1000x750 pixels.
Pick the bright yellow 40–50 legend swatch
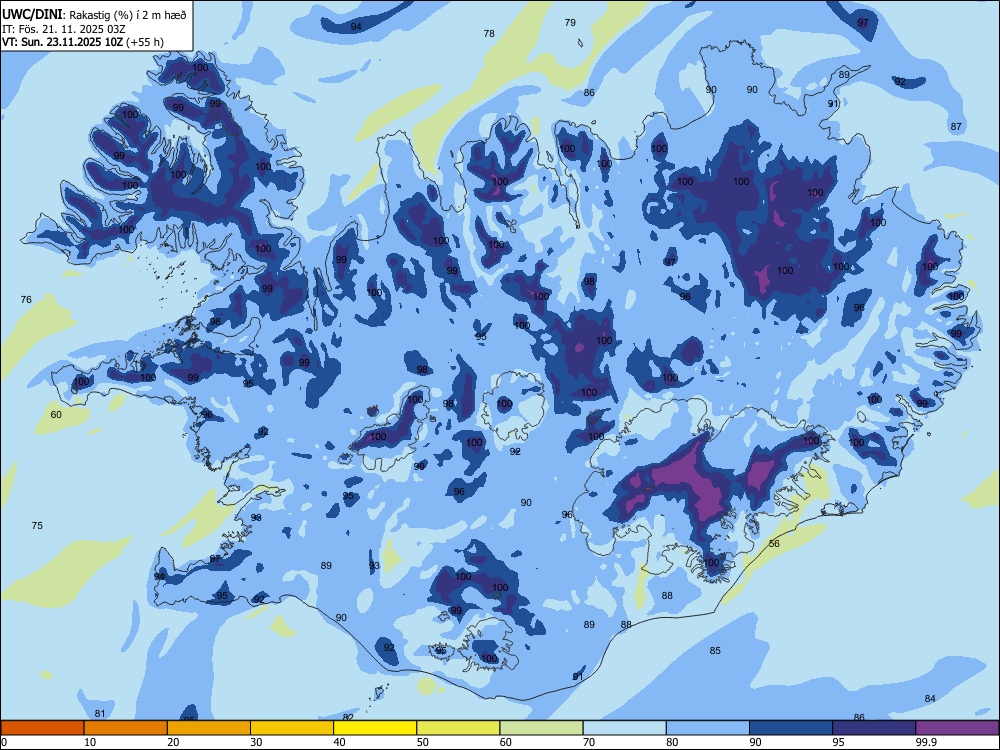pyautogui.click(x=375, y=728)
